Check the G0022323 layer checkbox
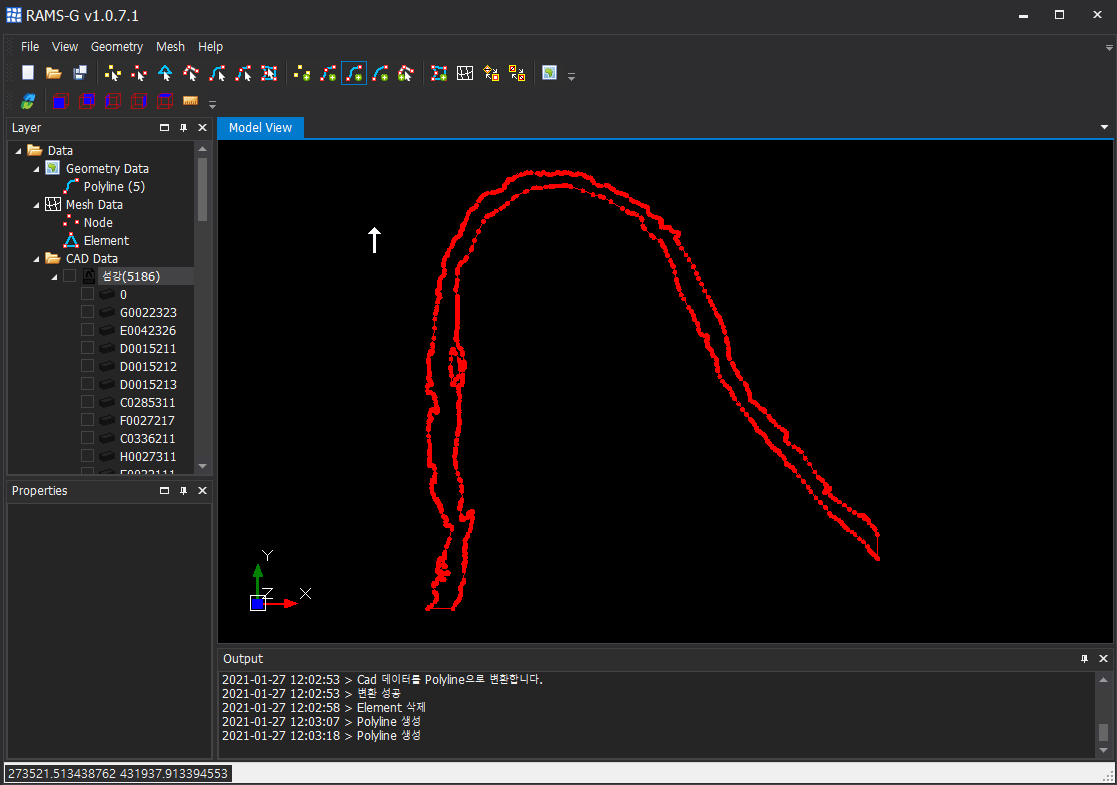Viewport: 1117px width, 785px height. pyautogui.click(x=87, y=312)
